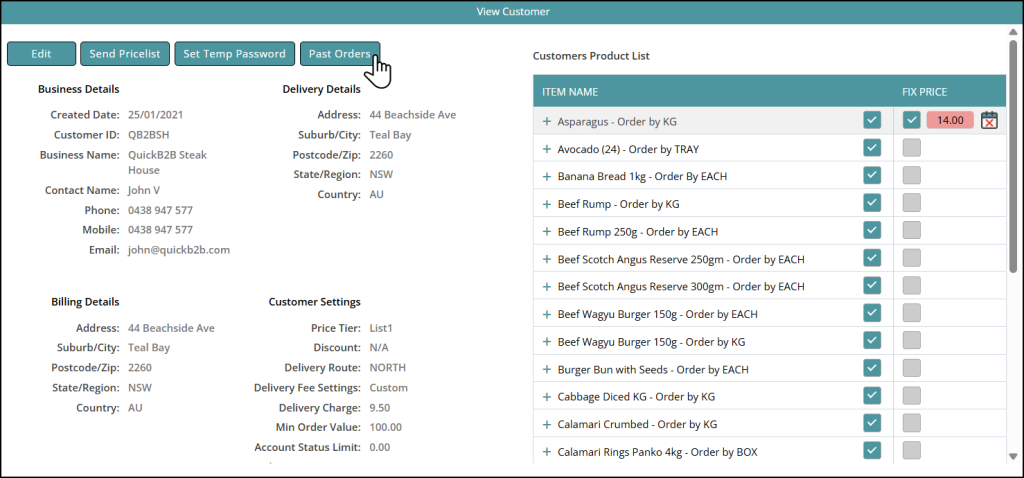Click the product list vertical scrollbar
Screen dimensions: 1024x478
pos(1015,150)
